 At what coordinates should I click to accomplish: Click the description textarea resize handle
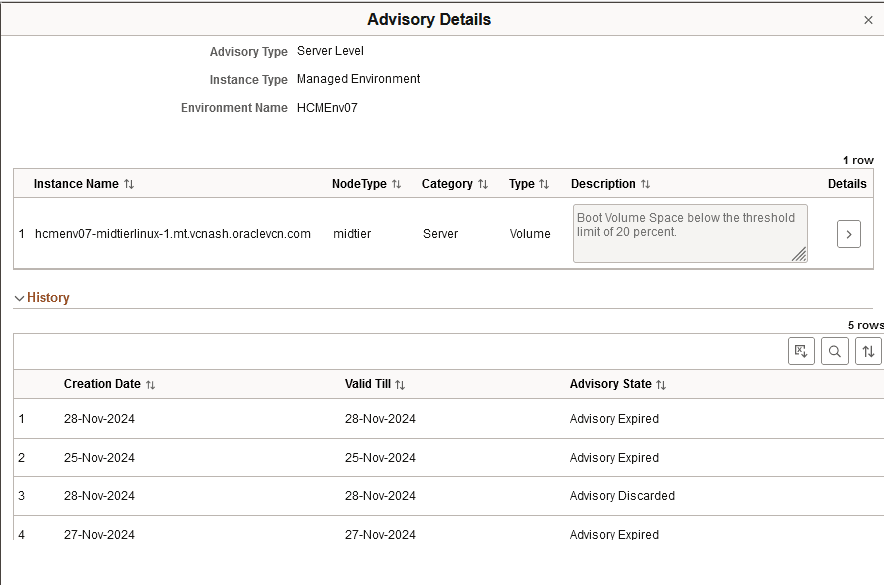coord(800,253)
